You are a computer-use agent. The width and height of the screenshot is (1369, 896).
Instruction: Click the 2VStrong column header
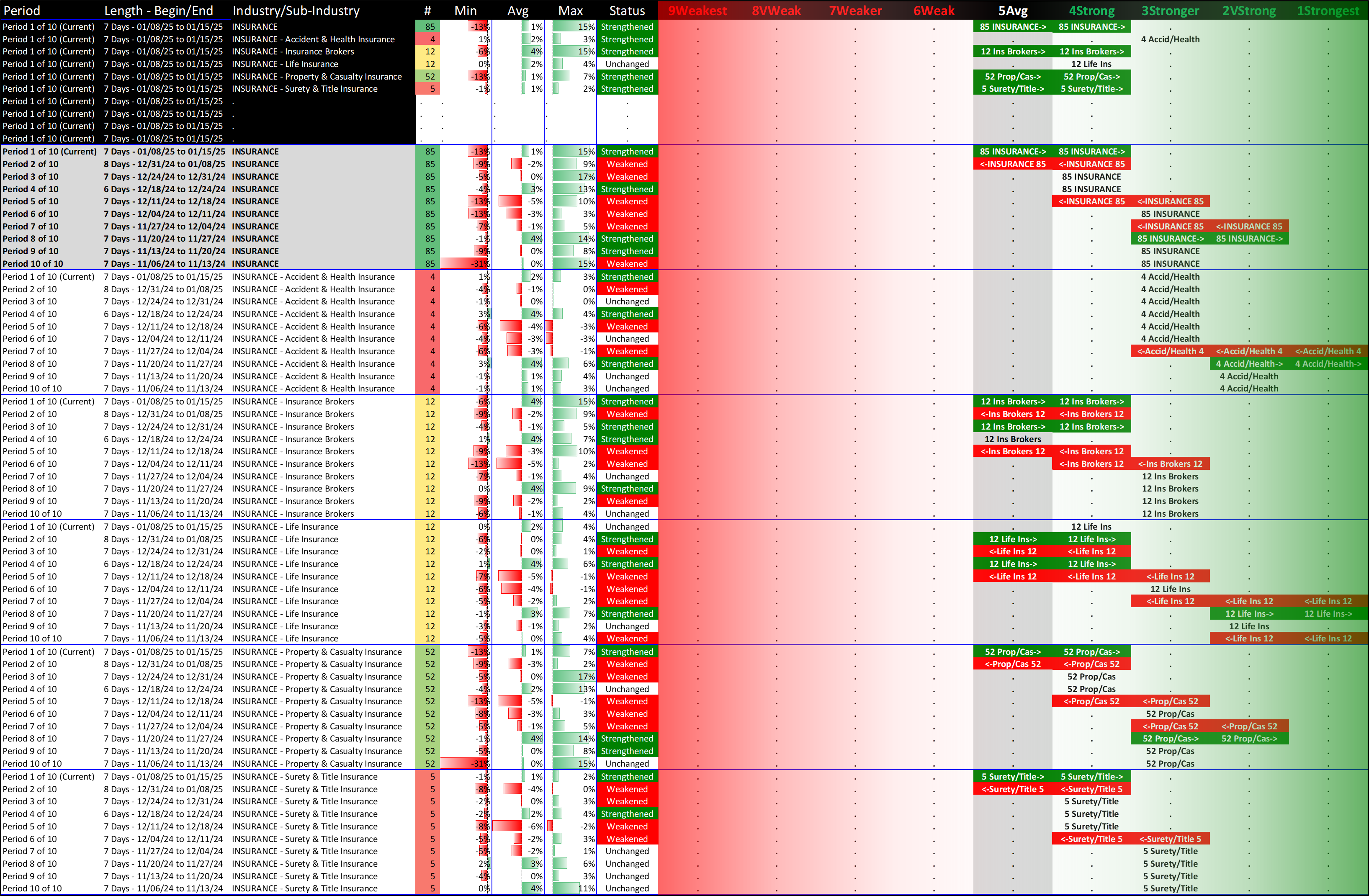1249,10
